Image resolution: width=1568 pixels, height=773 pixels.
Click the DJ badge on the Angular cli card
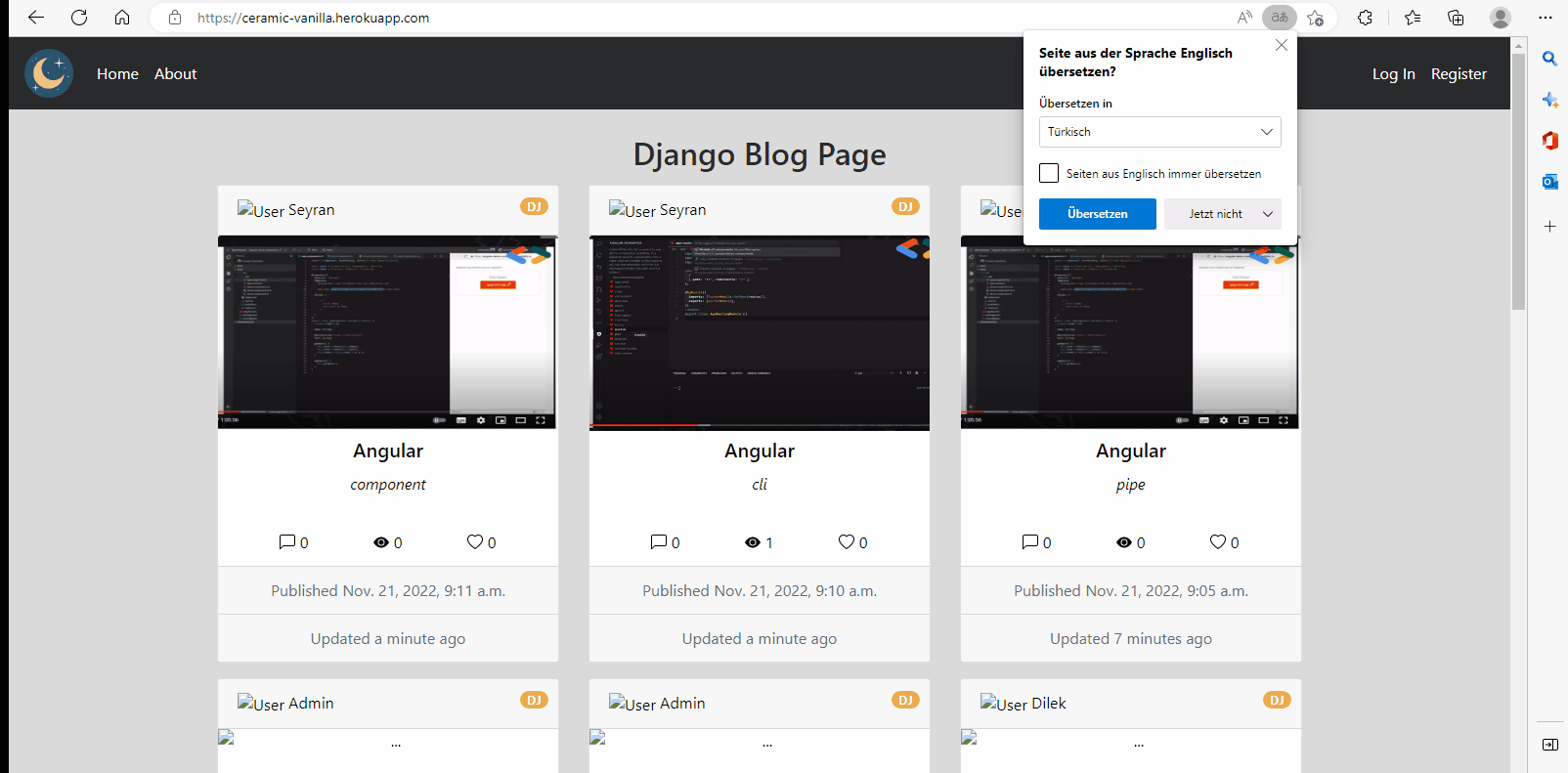pyautogui.click(x=905, y=206)
